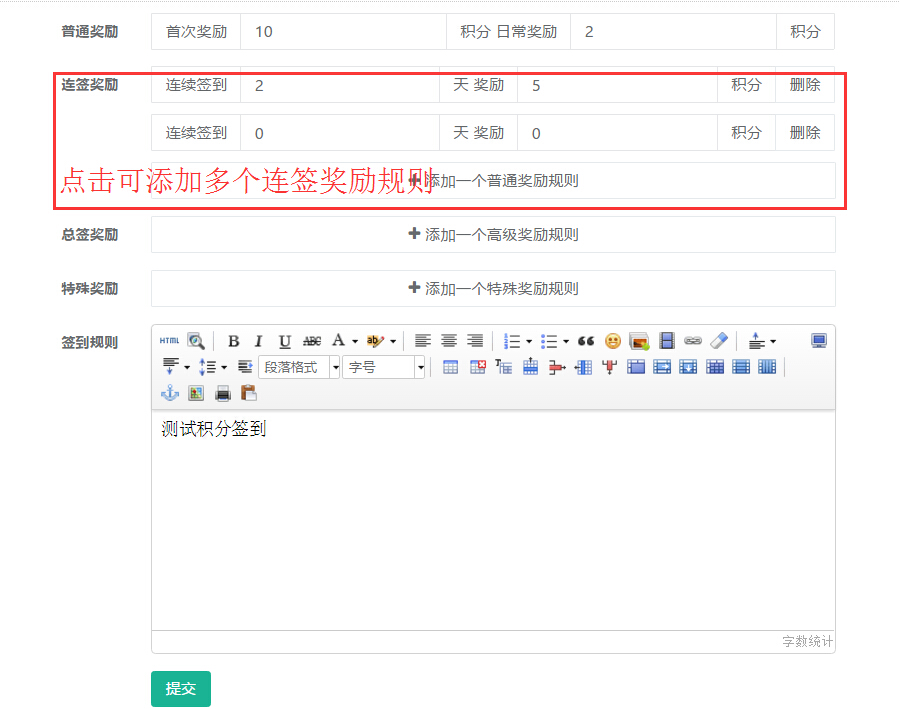This screenshot has height=709, width=899.
Task: Open font color picker letter A
Action: [338, 341]
